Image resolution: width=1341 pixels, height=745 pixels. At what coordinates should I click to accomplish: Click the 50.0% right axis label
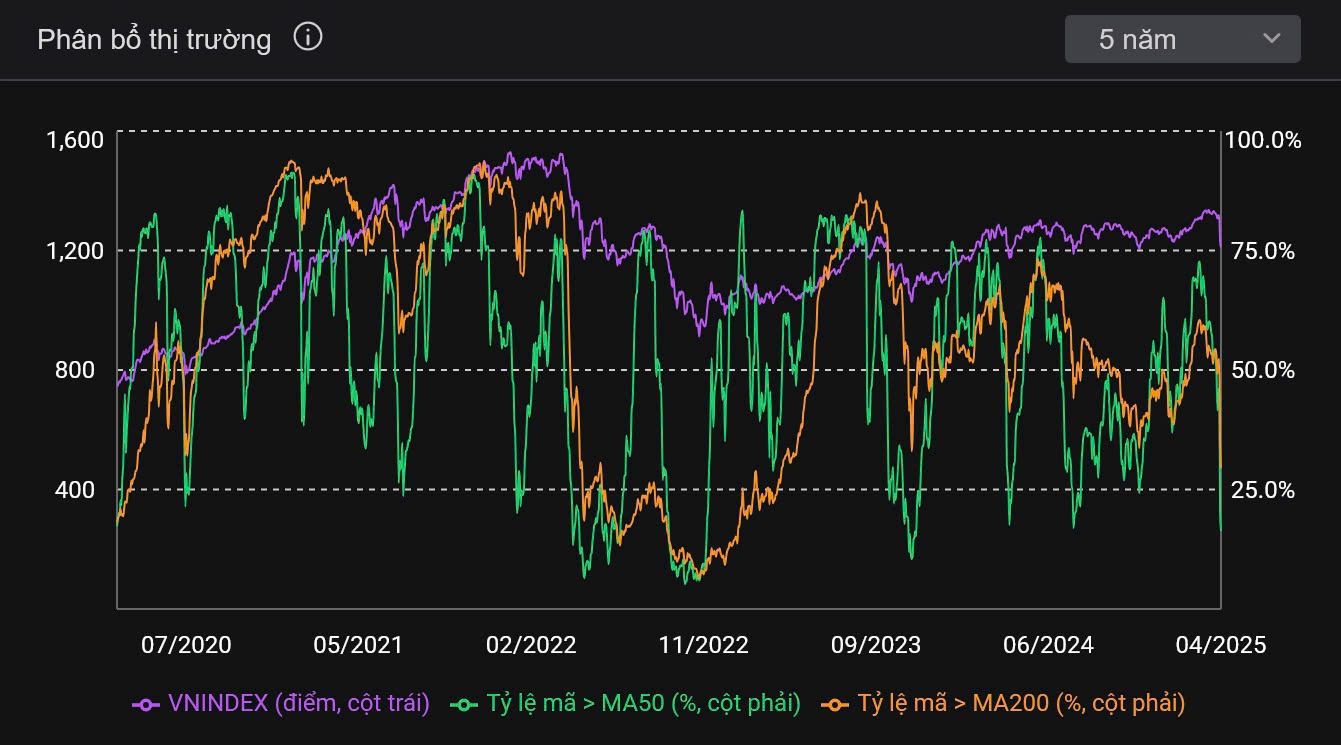1261,370
